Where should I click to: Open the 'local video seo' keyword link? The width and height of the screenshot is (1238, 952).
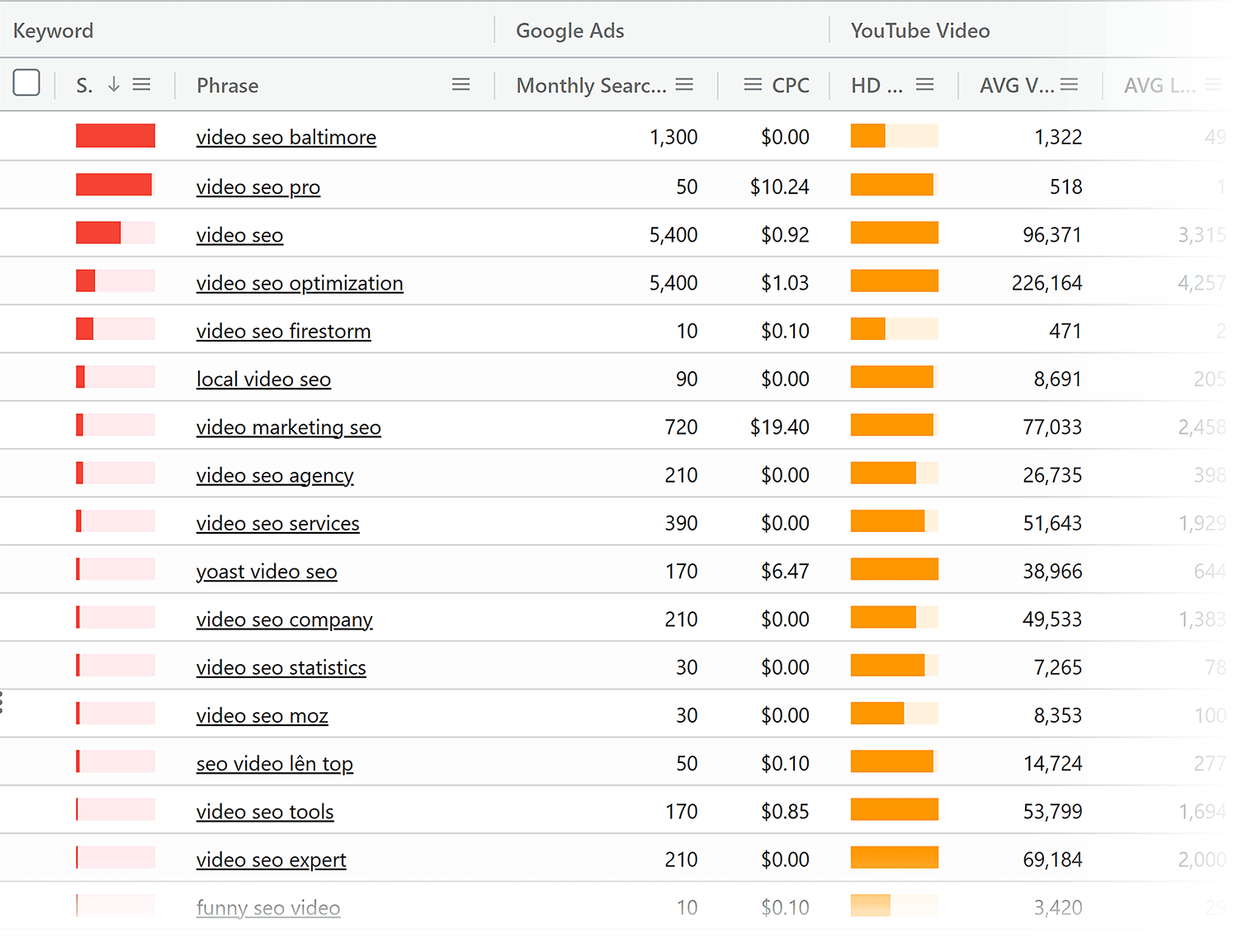pos(264,379)
